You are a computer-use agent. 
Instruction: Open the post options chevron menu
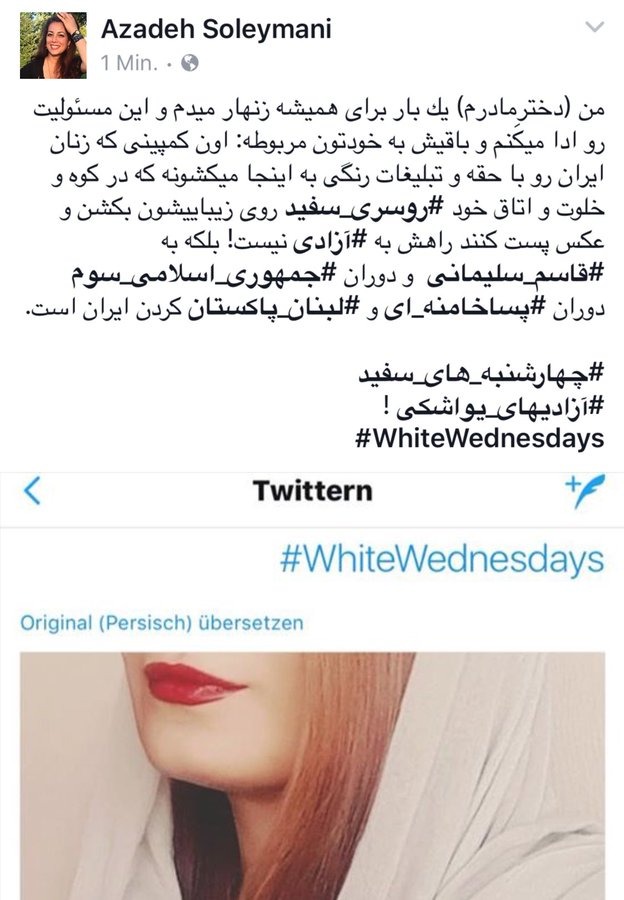pyautogui.click(x=594, y=27)
